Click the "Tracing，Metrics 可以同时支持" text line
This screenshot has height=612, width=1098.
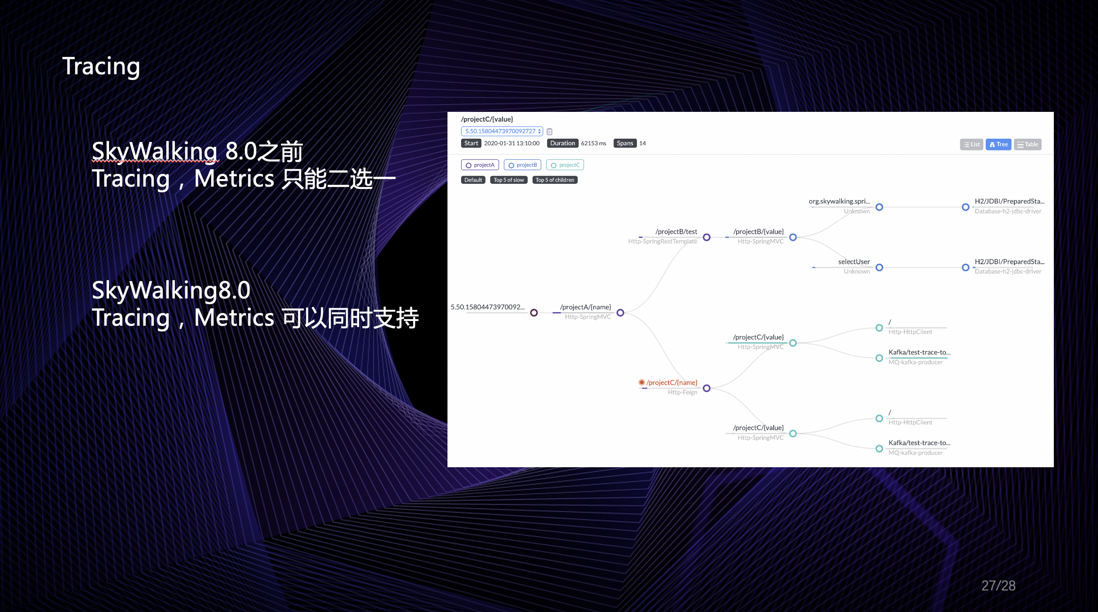[255, 318]
